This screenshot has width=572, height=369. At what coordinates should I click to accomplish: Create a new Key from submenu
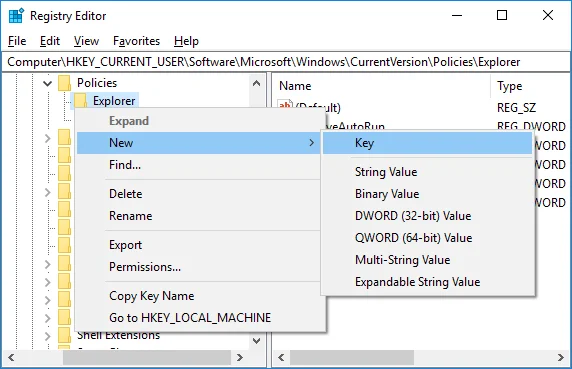[x=428, y=143]
